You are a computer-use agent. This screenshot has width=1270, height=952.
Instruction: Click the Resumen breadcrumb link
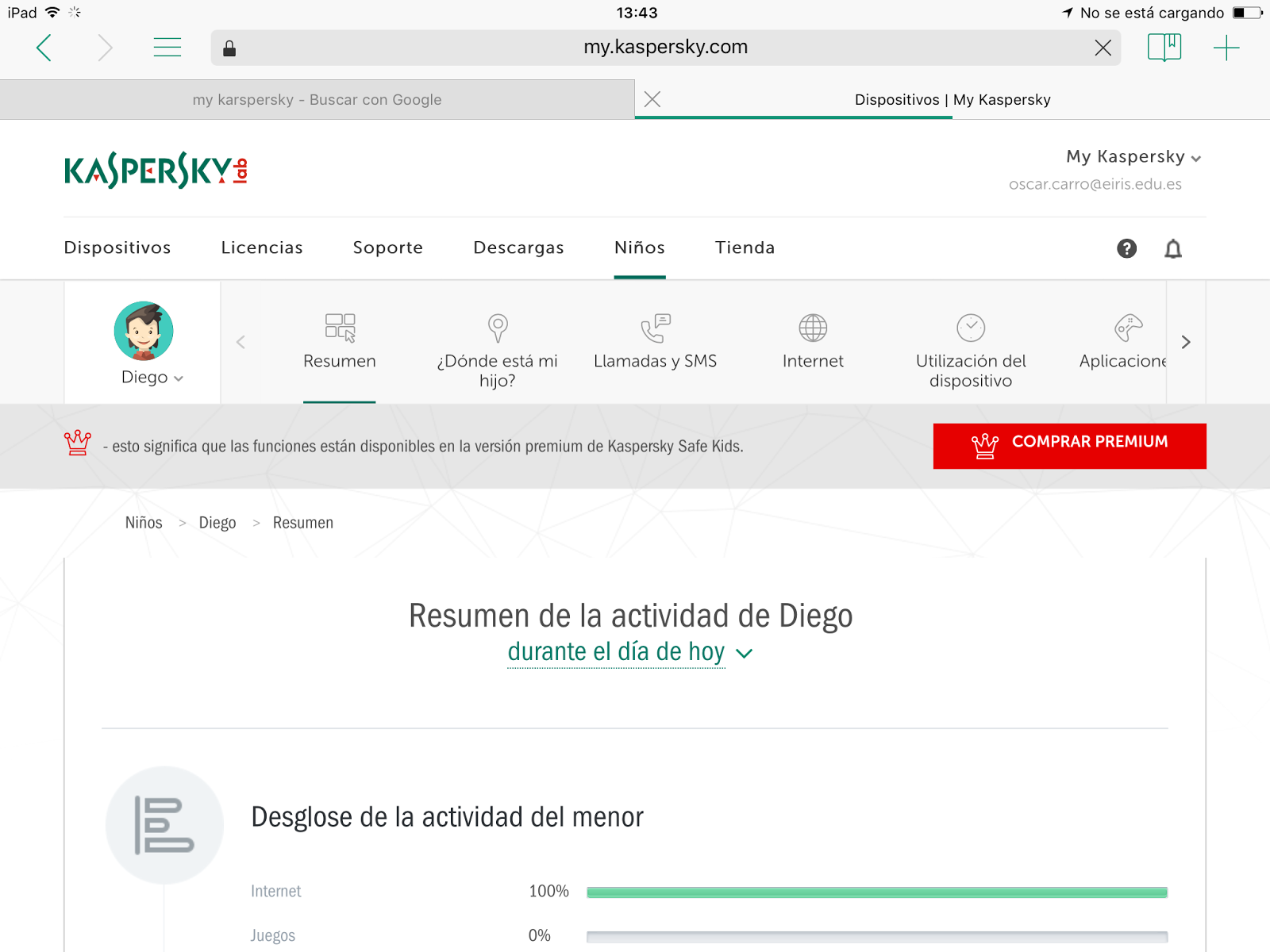point(303,523)
